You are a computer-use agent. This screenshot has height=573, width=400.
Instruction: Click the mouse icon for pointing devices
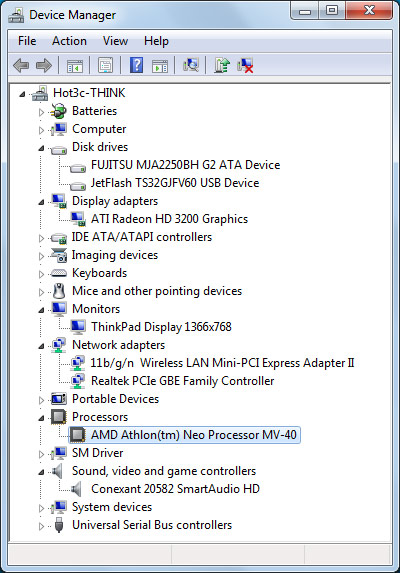[x=59, y=291]
